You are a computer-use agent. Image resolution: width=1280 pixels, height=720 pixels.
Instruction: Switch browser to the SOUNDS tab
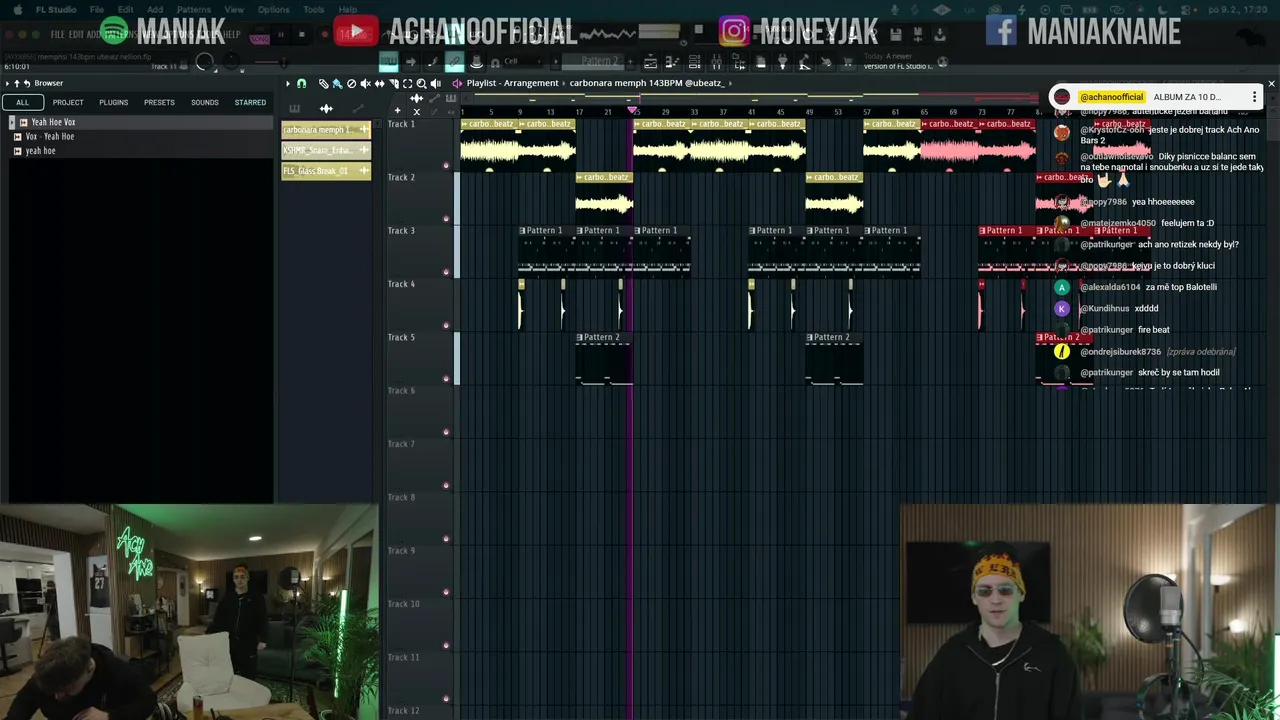[204, 102]
